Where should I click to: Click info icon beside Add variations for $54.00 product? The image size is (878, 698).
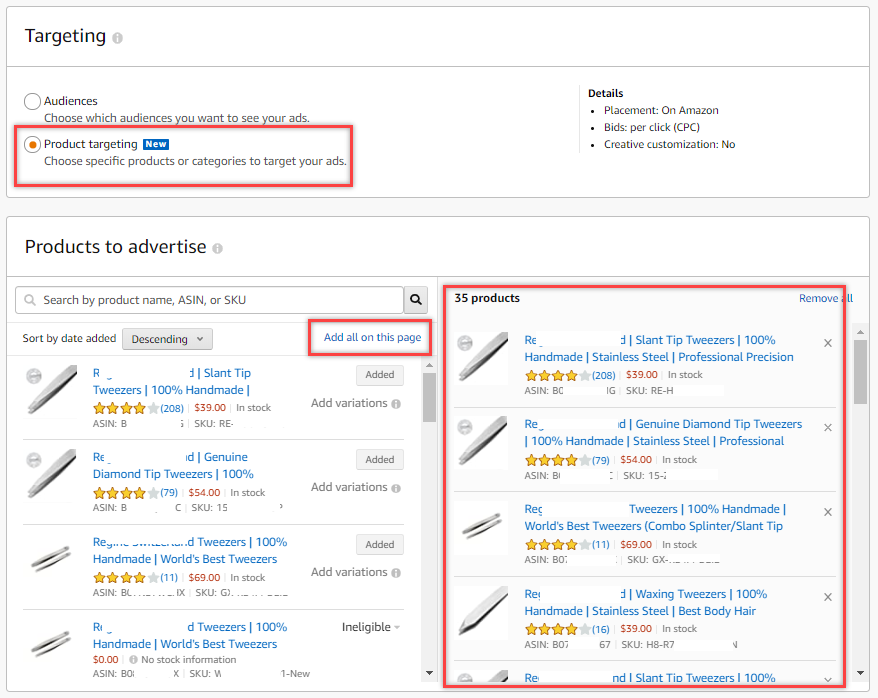[x=396, y=488]
